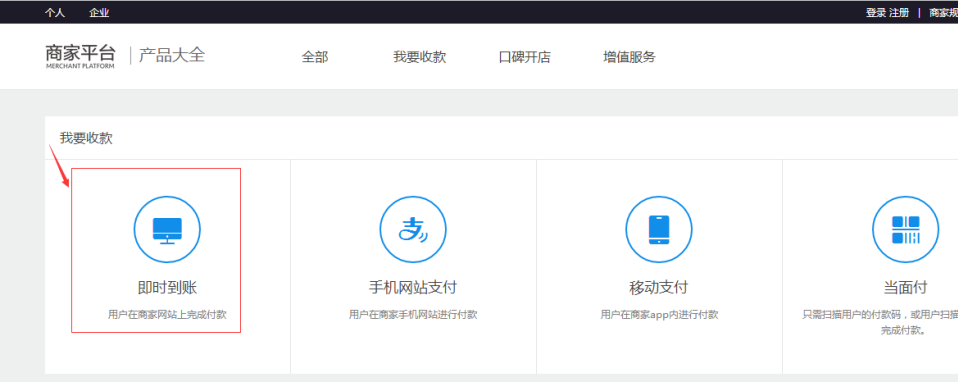Screen dimensions: 958x382
Task: Open the 即时到账 product title
Action: (x=167, y=287)
